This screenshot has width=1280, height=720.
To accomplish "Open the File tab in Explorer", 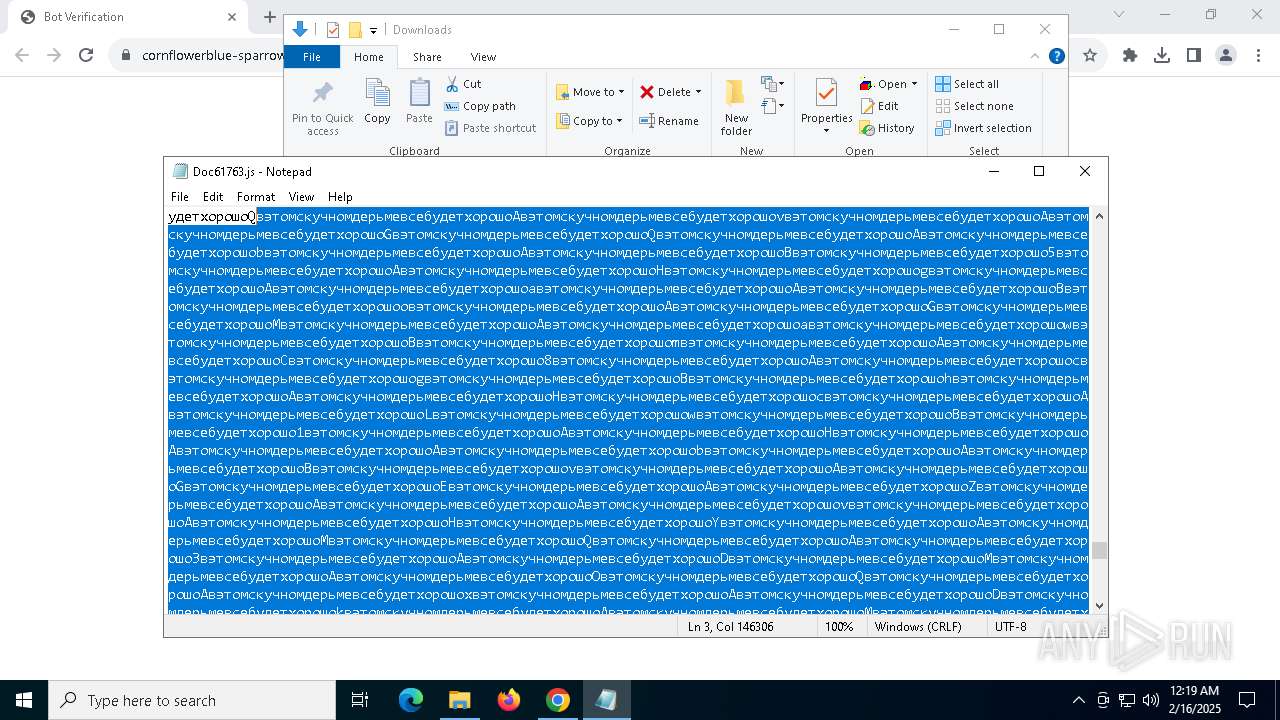I will click(x=312, y=57).
